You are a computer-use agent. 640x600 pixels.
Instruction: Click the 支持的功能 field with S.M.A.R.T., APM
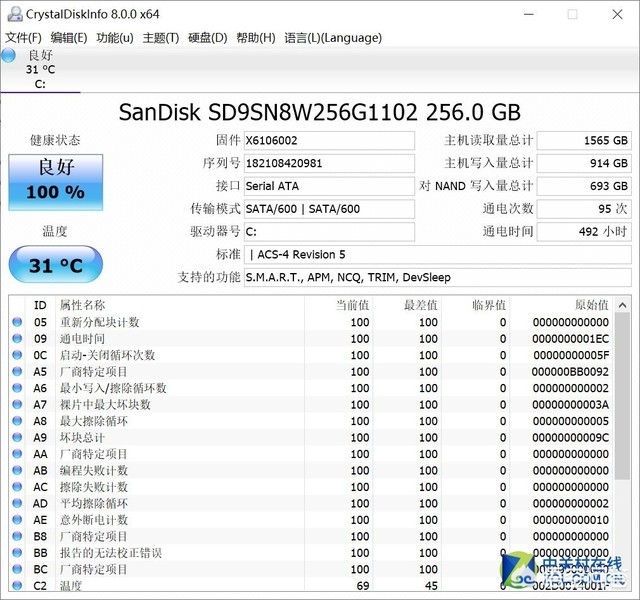pyautogui.click(x=438, y=278)
